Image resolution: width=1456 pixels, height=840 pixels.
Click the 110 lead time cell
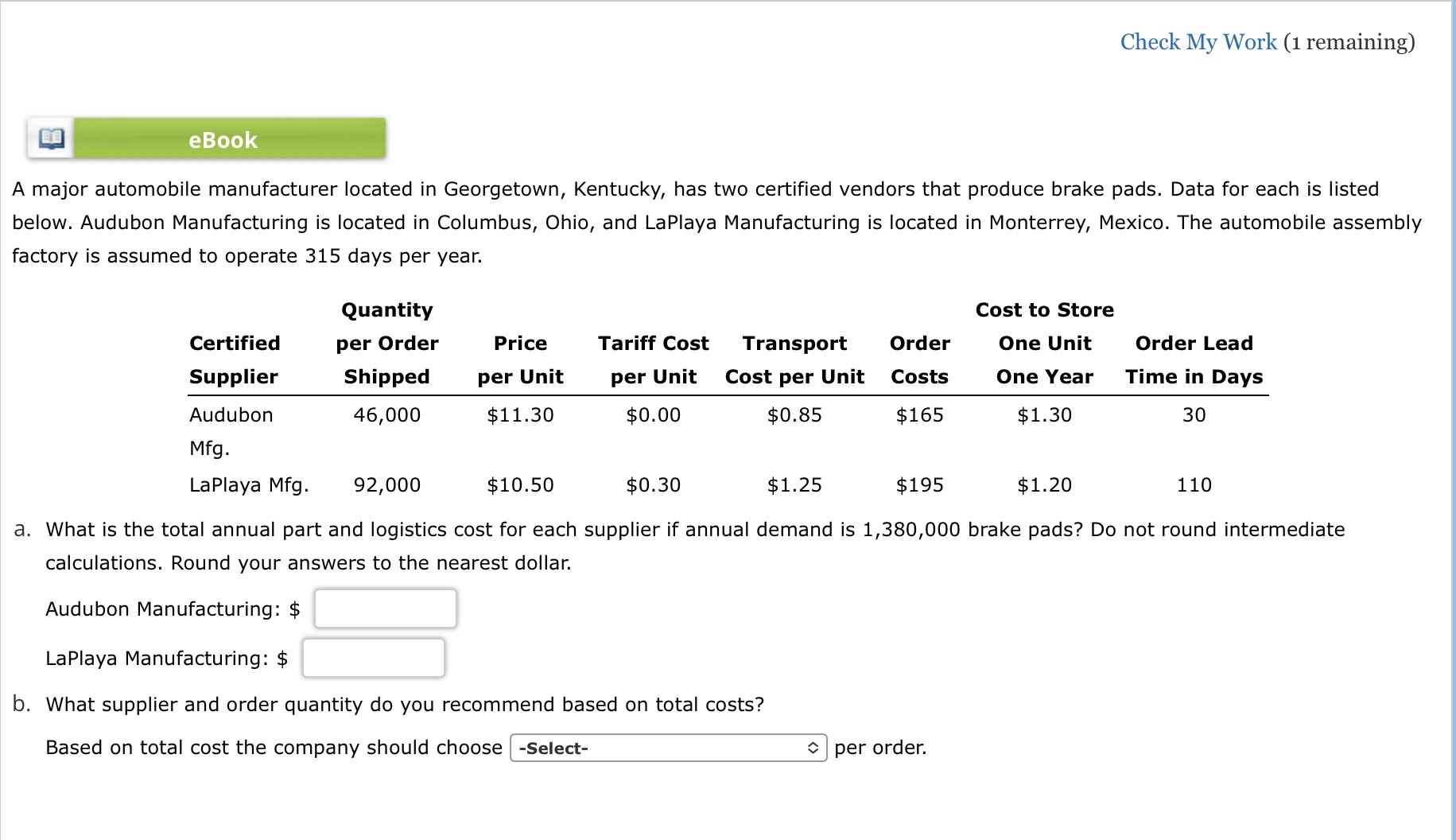pos(1194,484)
